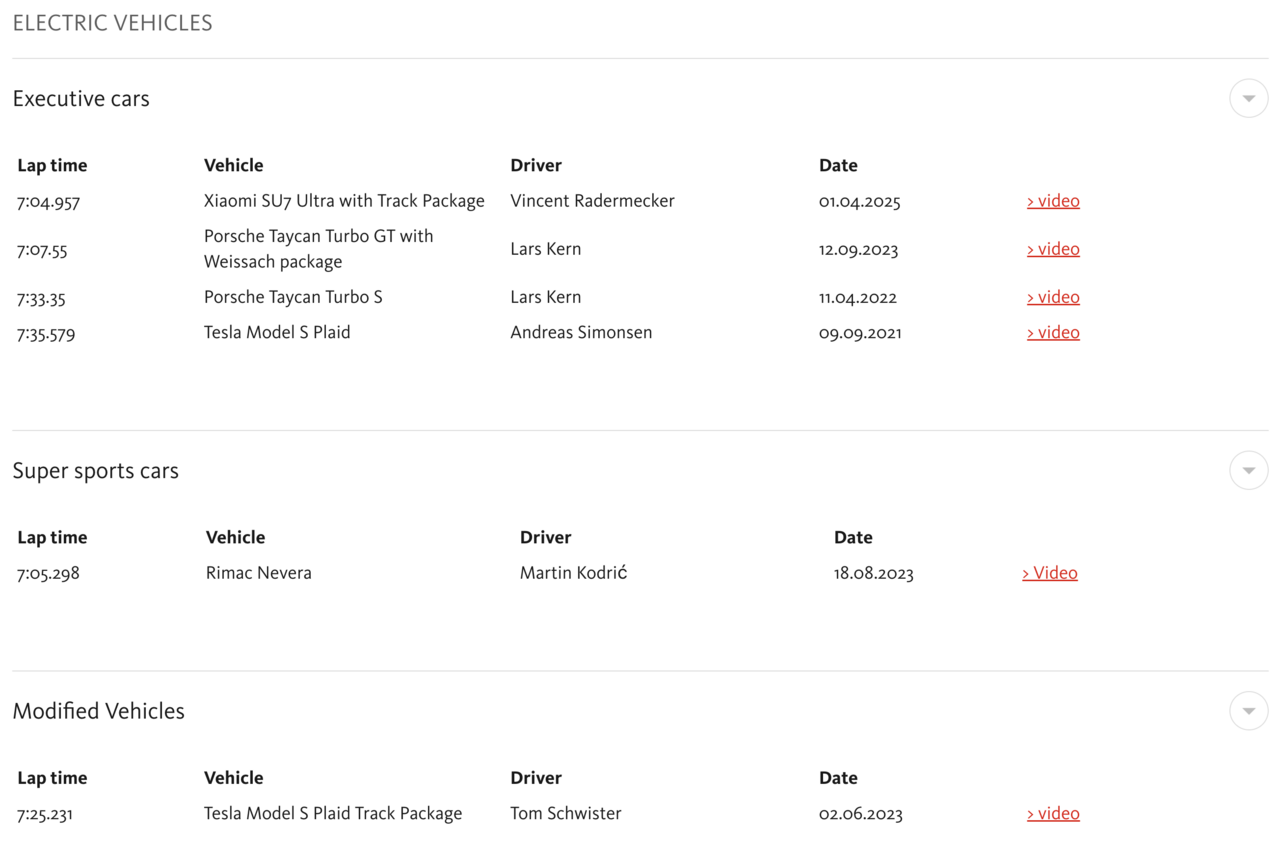Image resolution: width=1280 pixels, height=858 pixels.
Task: Open video for Porsche Taycan Turbo GT lap
Action: (x=1053, y=249)
